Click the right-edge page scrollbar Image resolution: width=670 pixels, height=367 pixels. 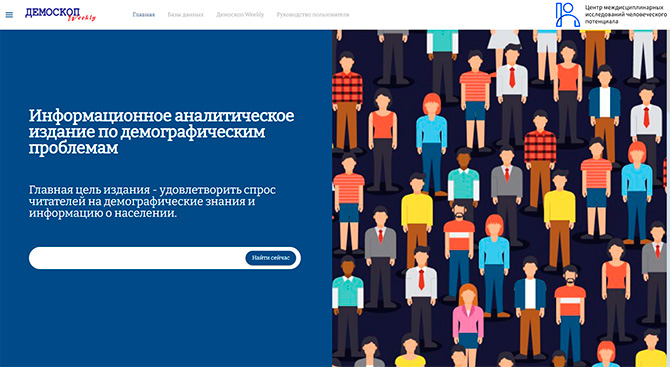pos(668,198)
